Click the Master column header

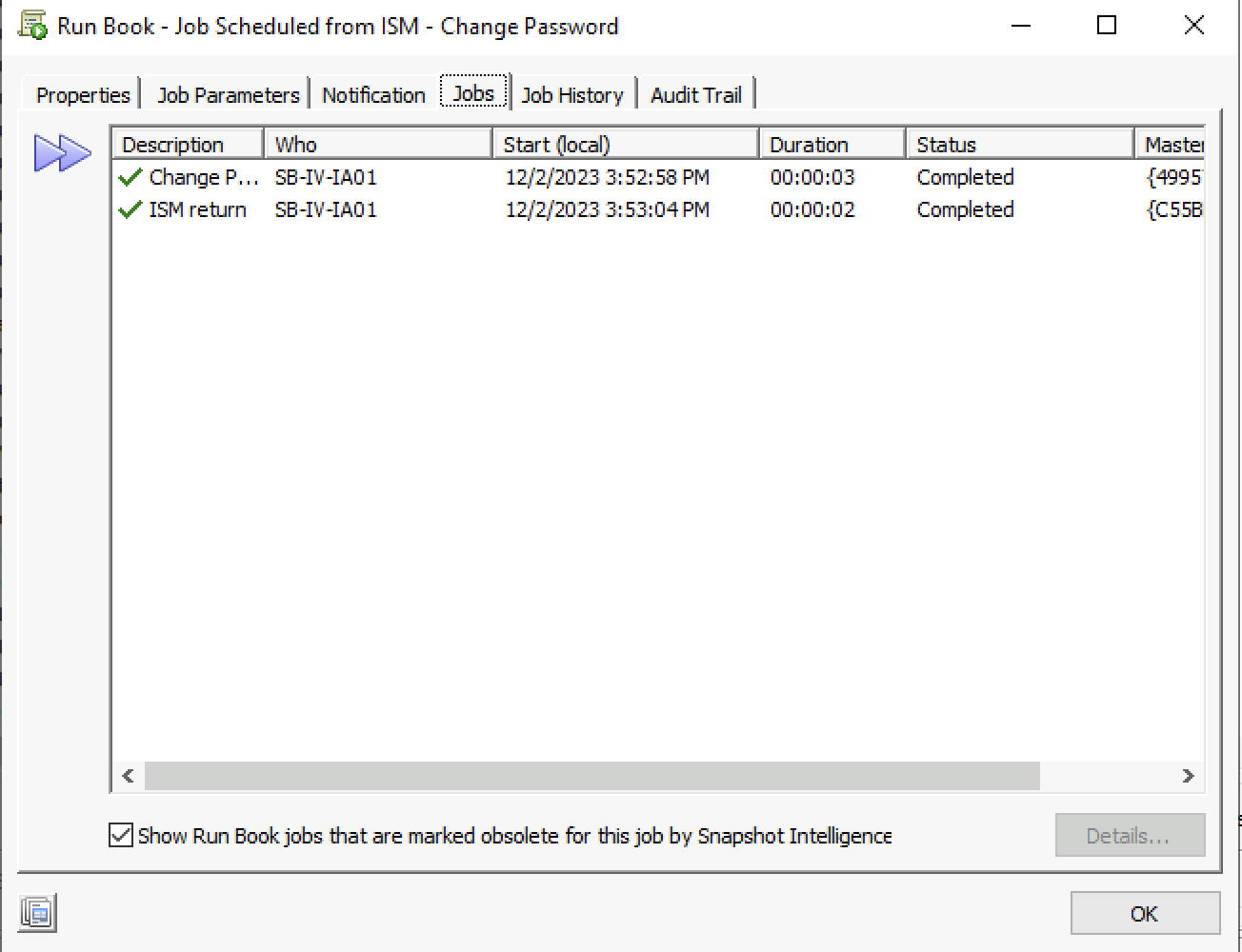pos(1171,145)
